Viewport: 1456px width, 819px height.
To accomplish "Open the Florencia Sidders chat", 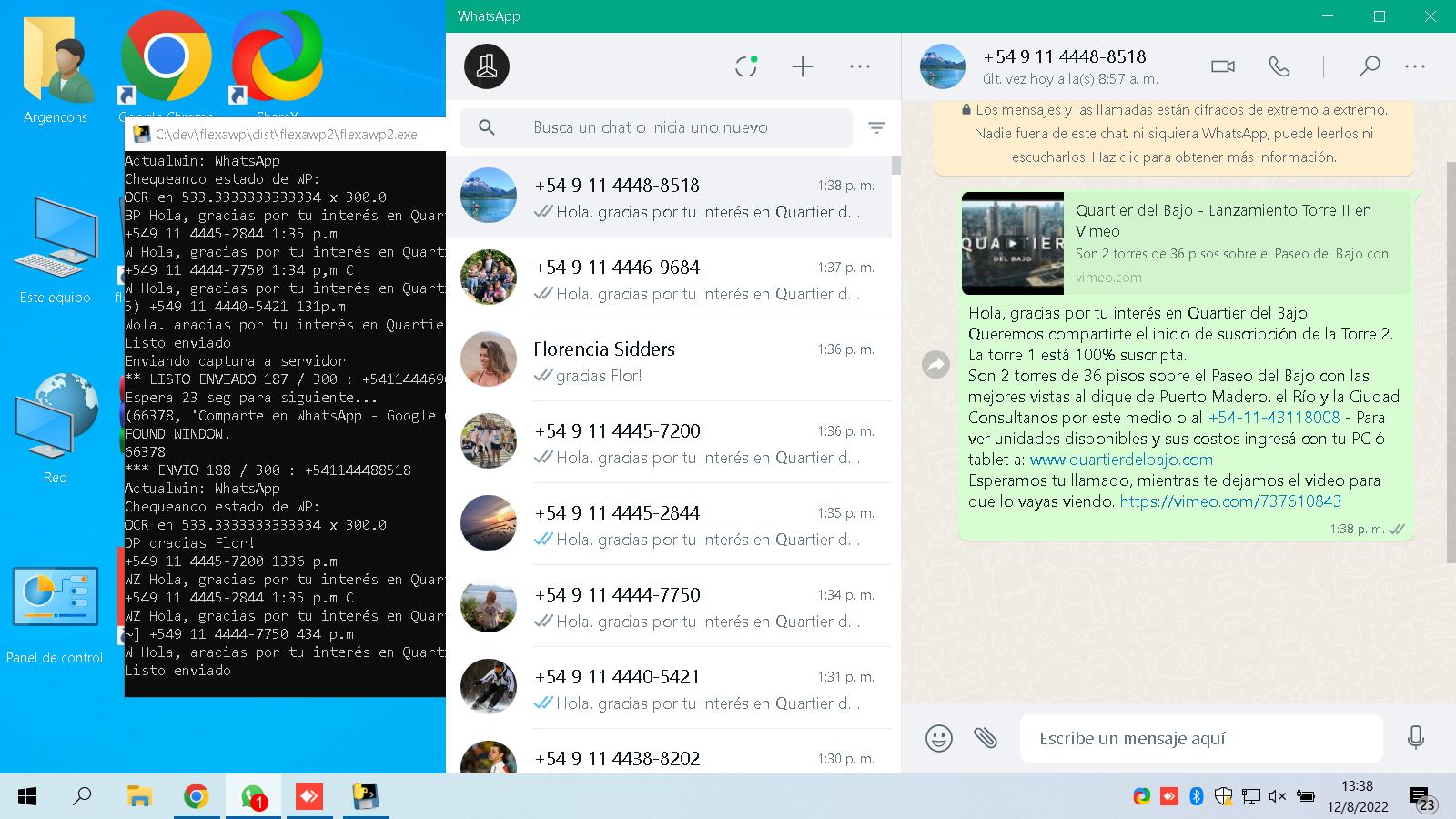I will [669, 360].
